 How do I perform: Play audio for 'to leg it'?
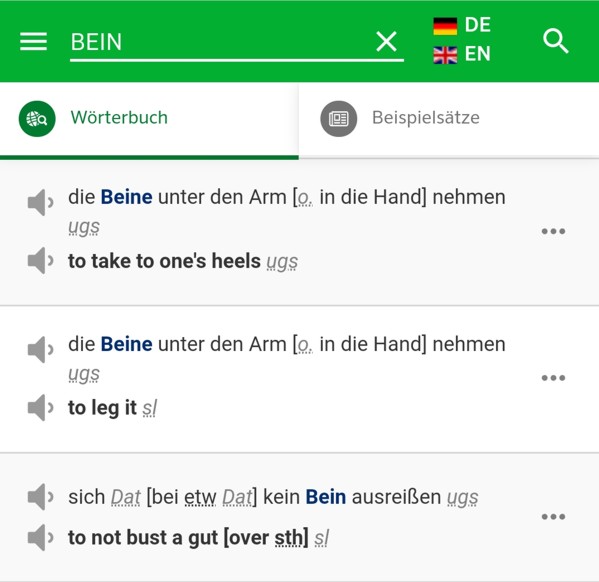tap(40, 407)
